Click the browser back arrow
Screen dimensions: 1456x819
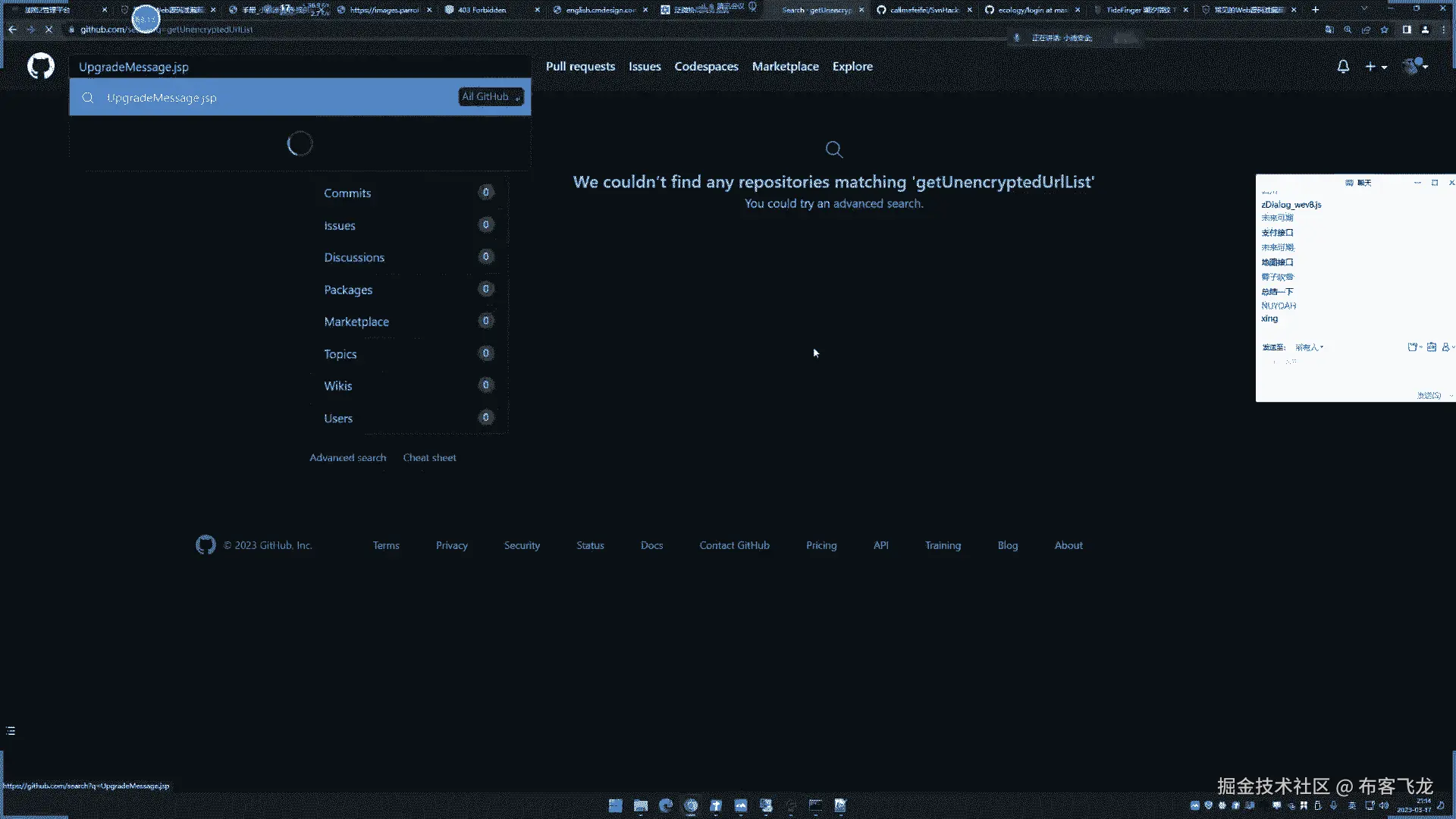(12, 30)
